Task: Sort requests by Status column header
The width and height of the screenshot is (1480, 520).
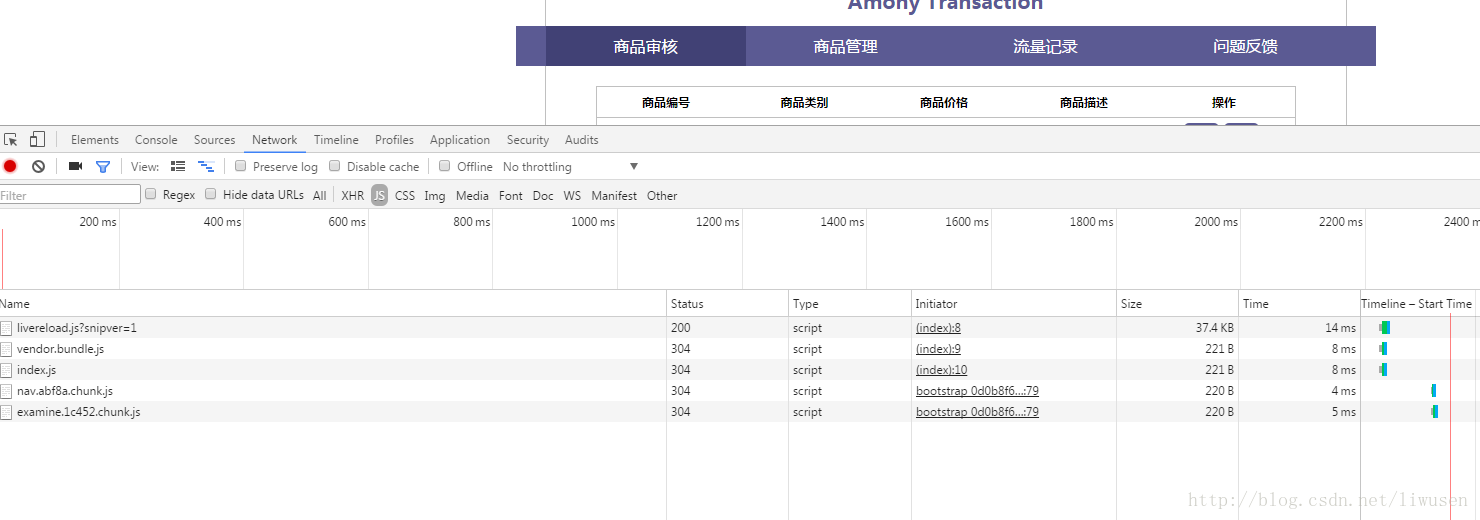Action: coord(727,304)
